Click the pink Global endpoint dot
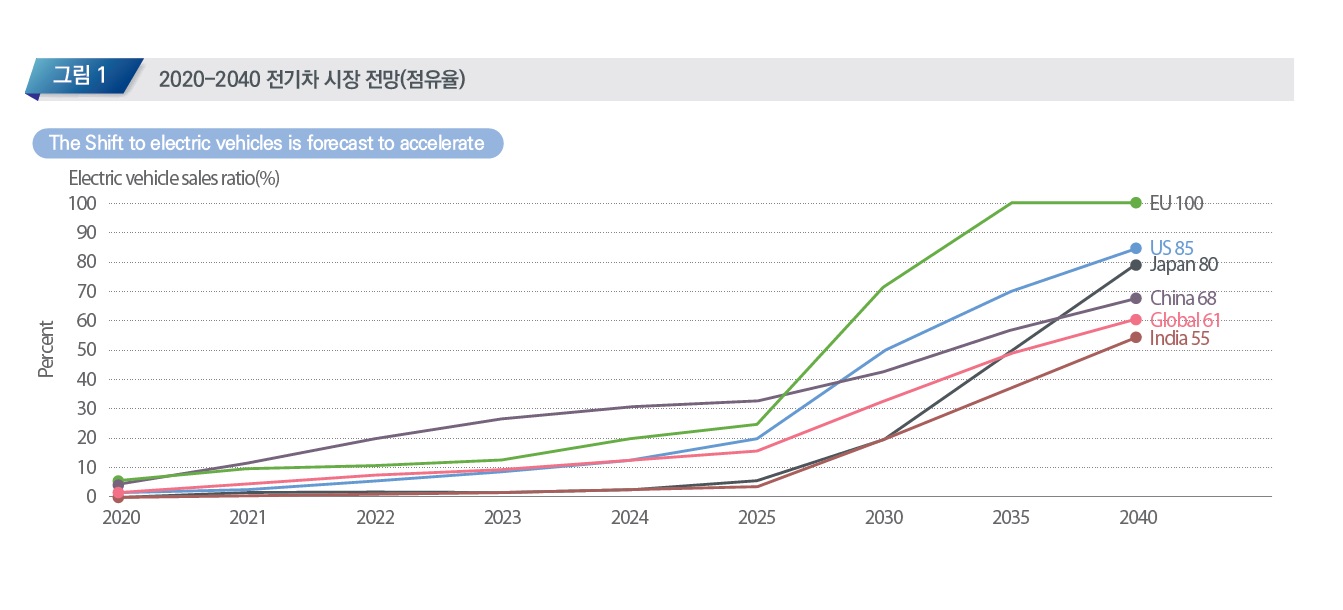This screenshot has width=1343, height=610. [x=1135, y=320]
